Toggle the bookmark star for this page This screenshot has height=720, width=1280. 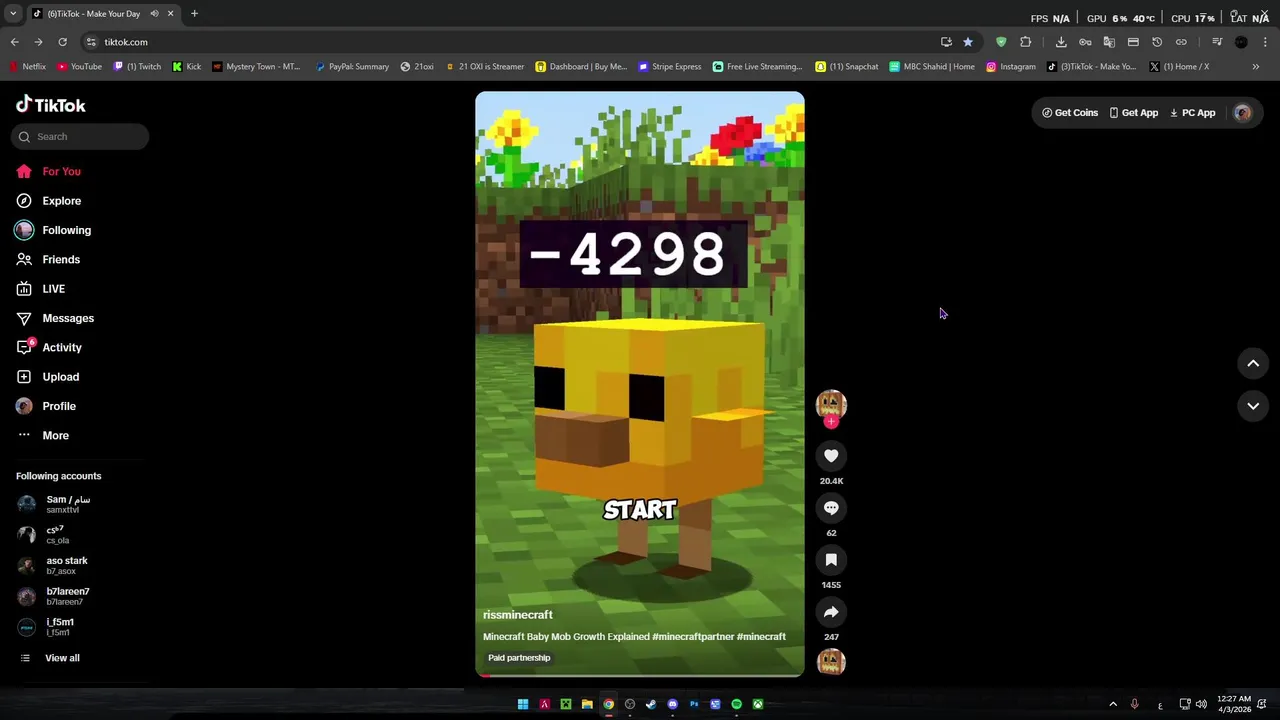pyautogui.click(x=967, y=42)
